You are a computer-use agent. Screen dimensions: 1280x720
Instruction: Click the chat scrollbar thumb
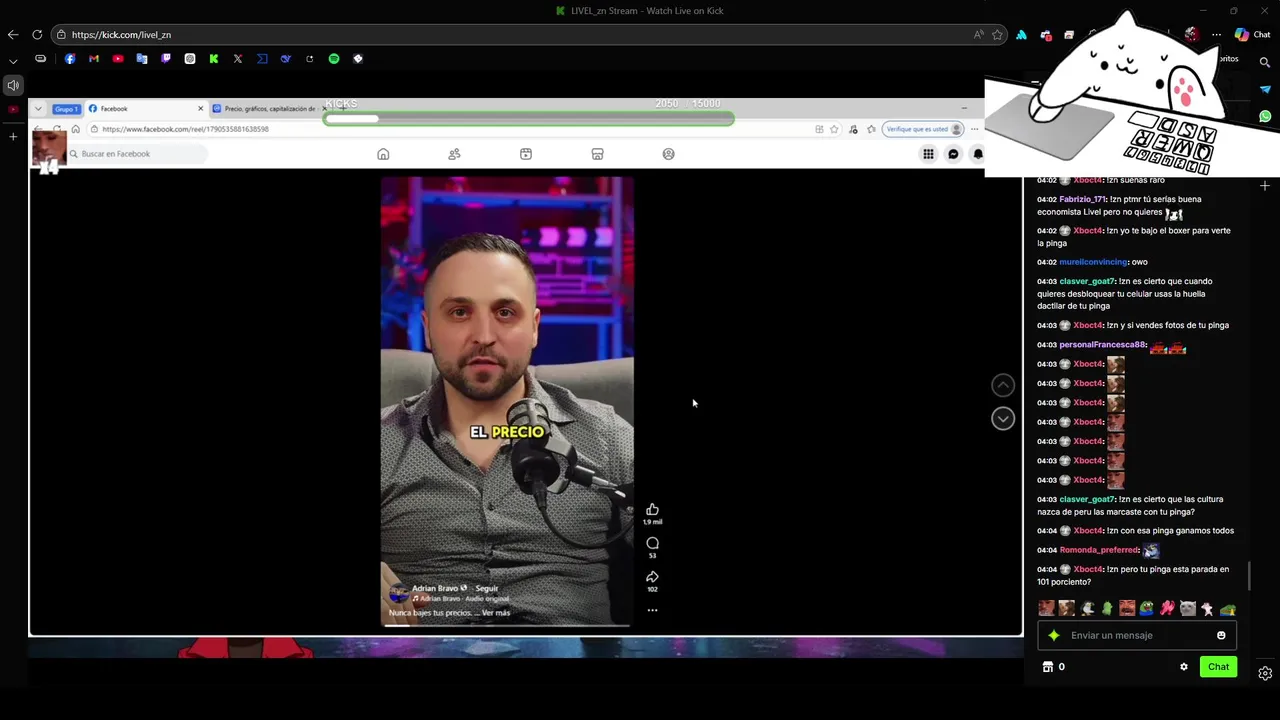[x=1249, y=576]
